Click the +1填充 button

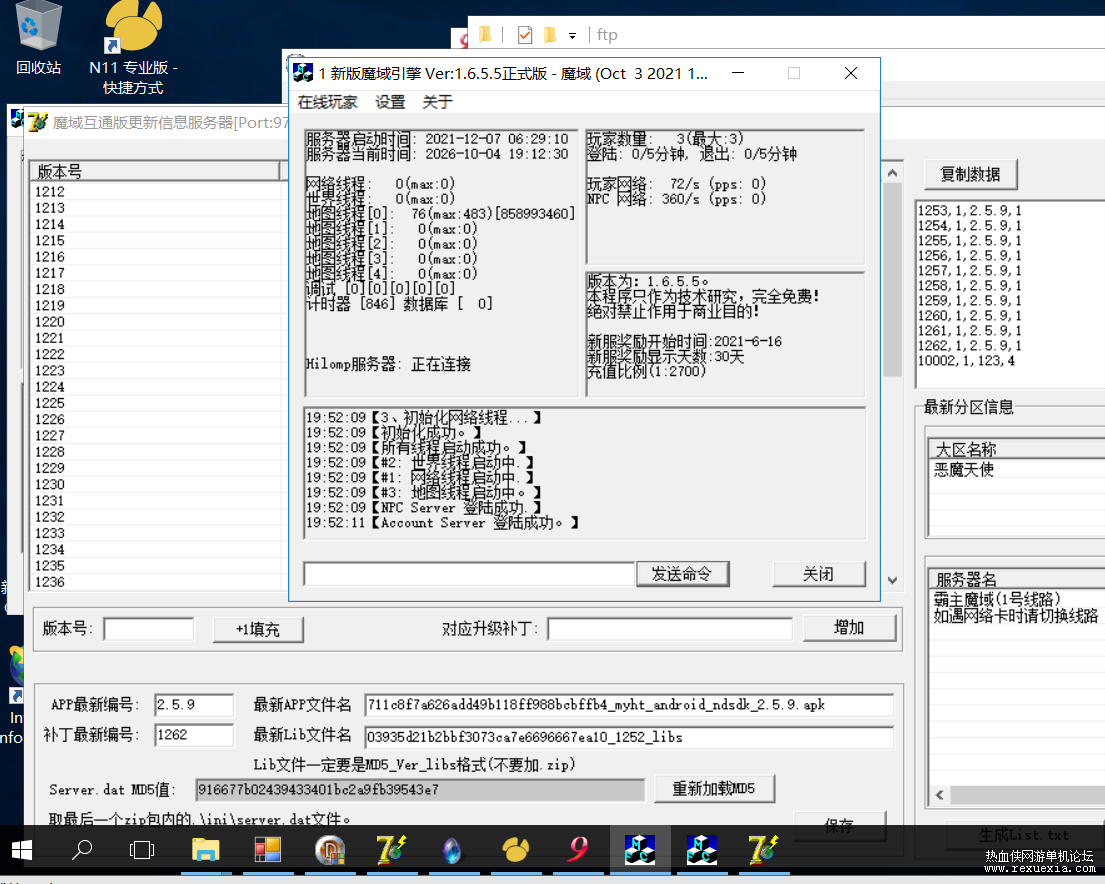click(x=258, y=629)
